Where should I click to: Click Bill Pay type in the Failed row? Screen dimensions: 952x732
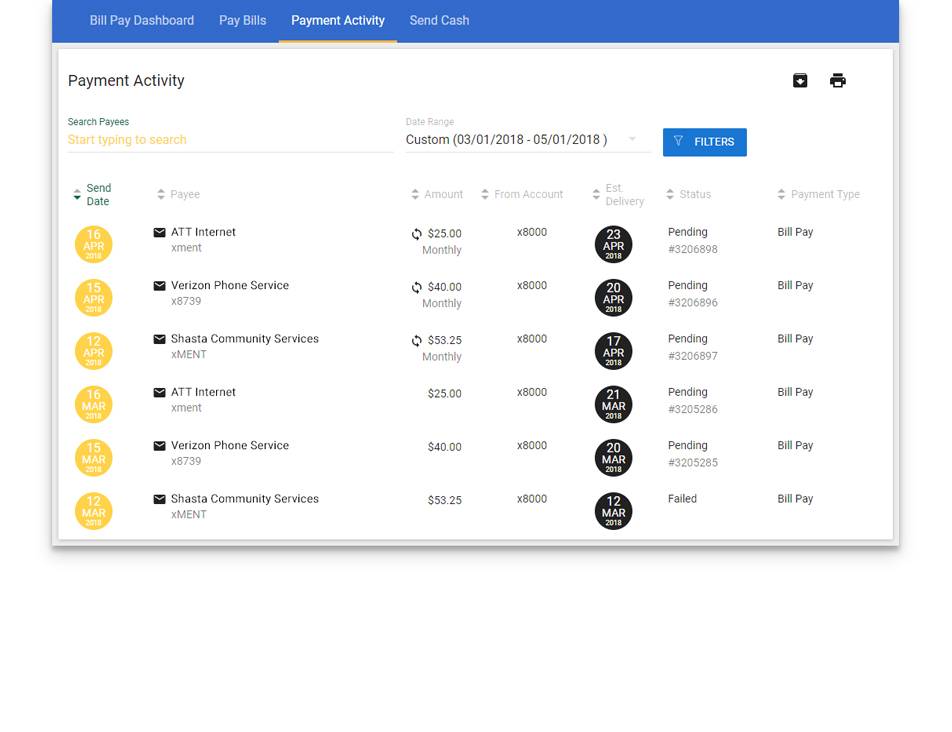point(795,499)
